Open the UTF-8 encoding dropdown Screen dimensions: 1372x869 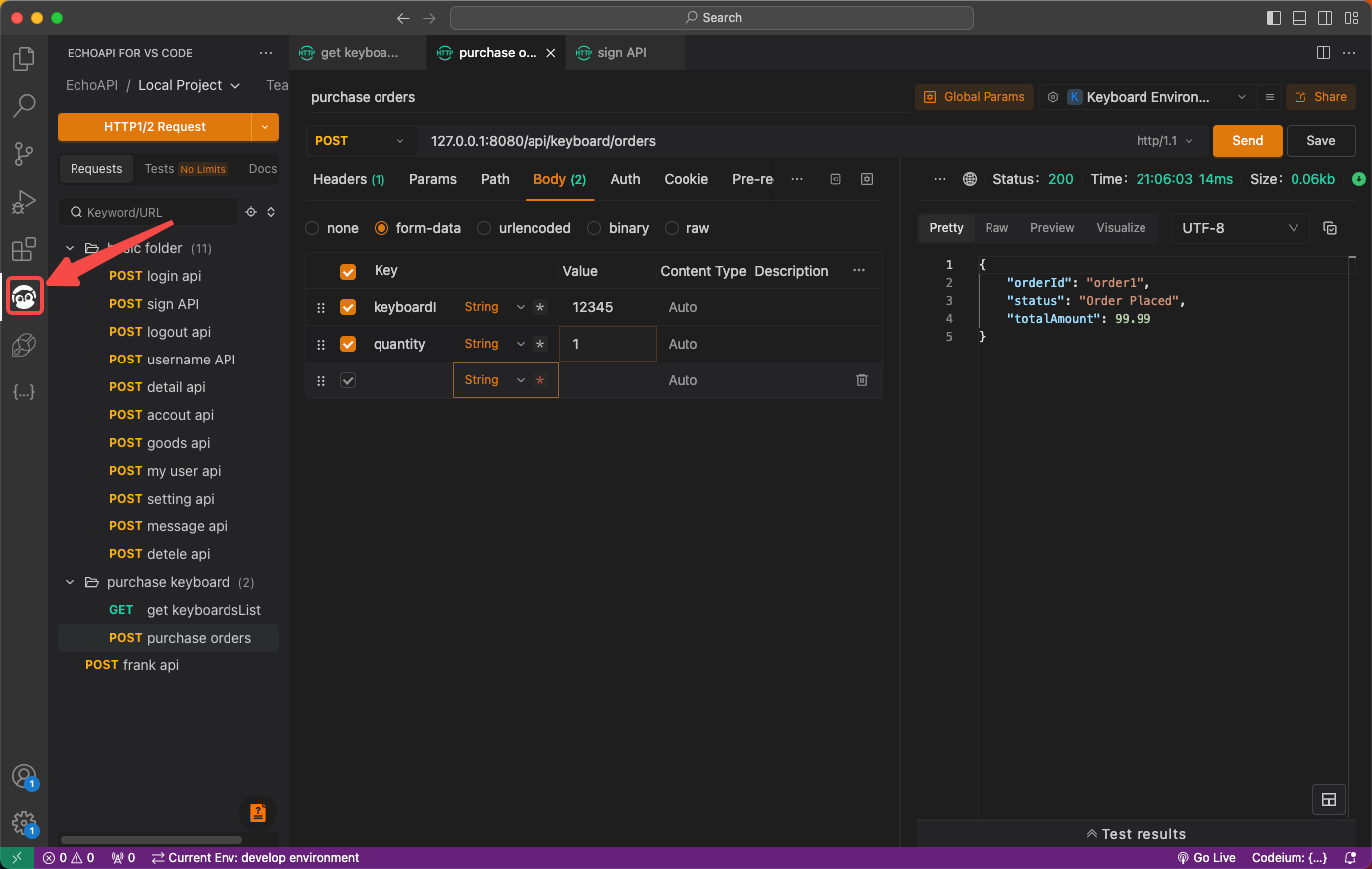click(1240, 228)
